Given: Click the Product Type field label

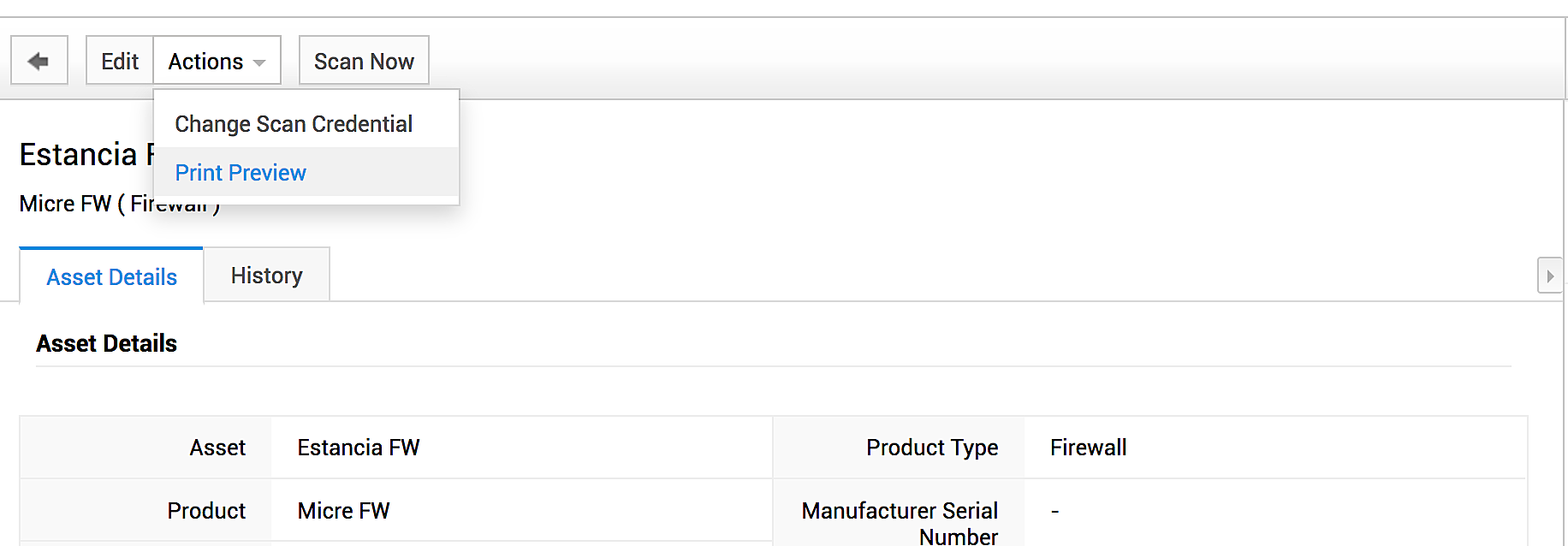Looking at the screenshot, I should point(932,448).
